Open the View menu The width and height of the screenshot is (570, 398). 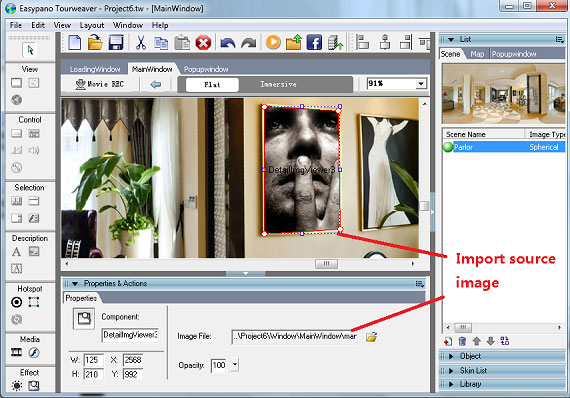[x=62, y=25]
